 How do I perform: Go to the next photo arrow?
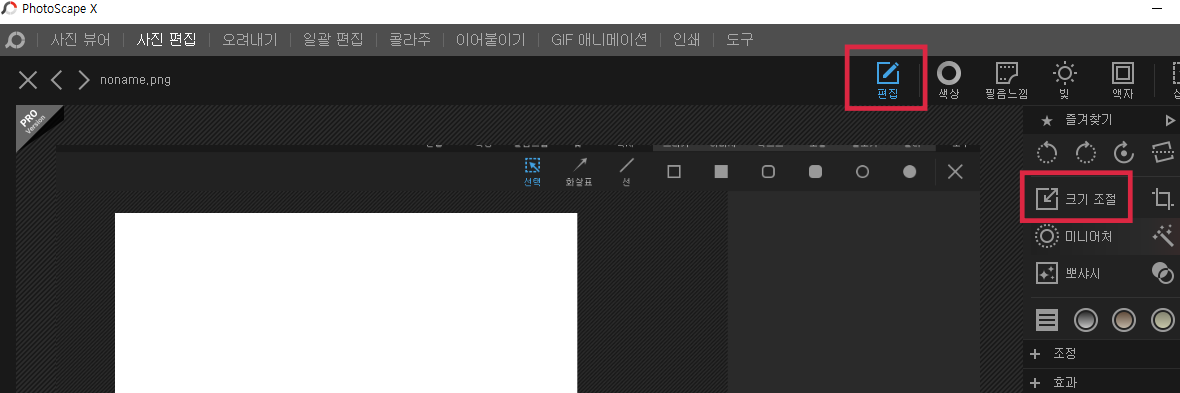coord(84,80)
